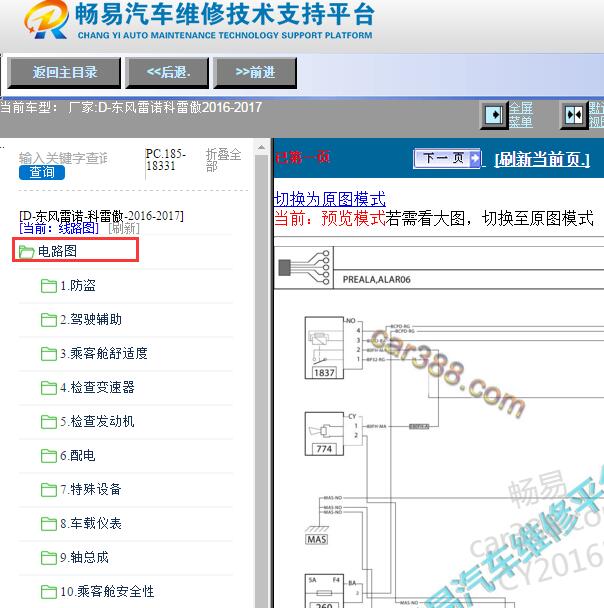Viewport: 604px width, 608px height.
Task: Click the [刷新] link in sidebar
Action: (x=124, y=228)
